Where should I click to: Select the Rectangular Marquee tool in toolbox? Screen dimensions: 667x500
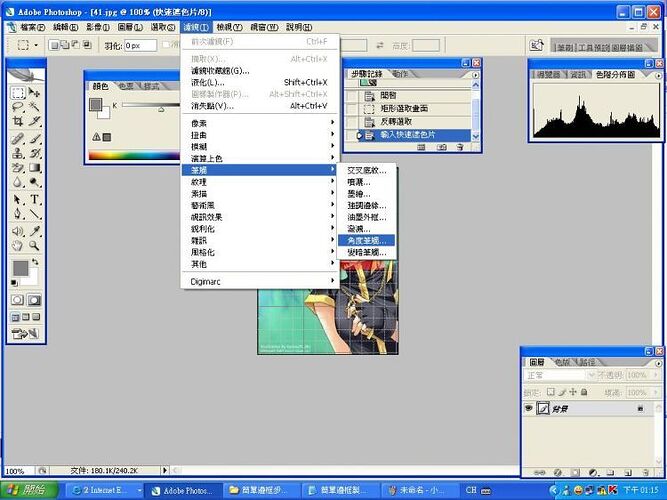click(17, 92)
